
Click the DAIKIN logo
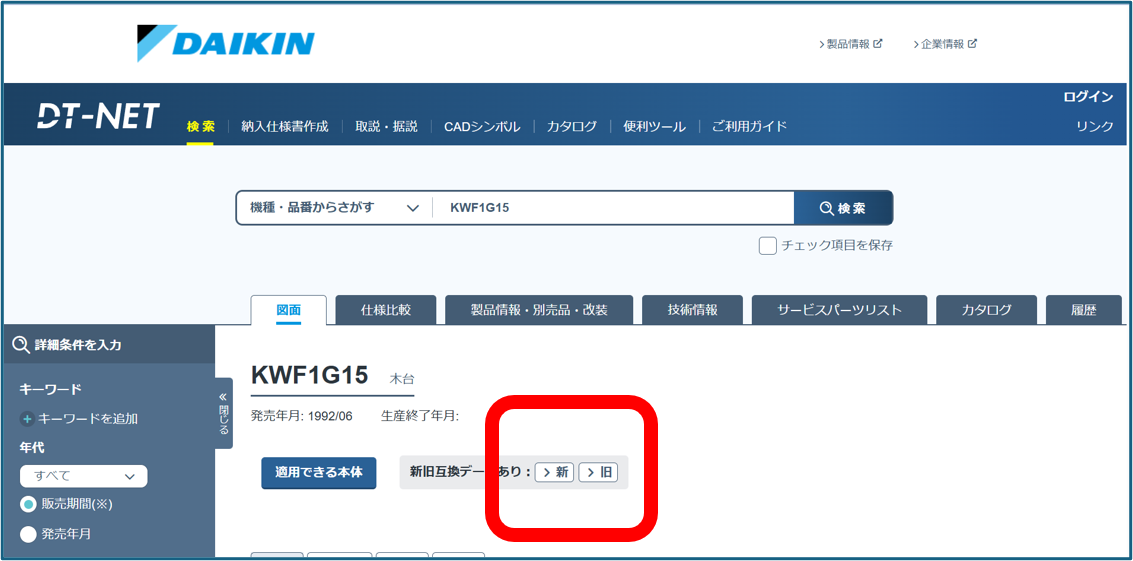225,43
